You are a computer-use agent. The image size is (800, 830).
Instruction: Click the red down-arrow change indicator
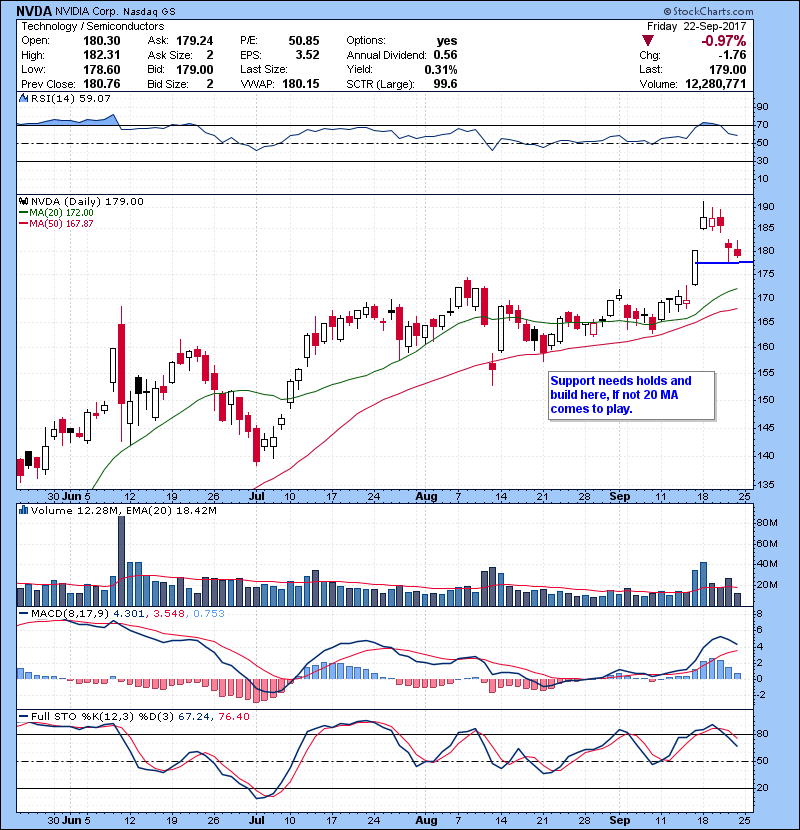pos(648,41)
